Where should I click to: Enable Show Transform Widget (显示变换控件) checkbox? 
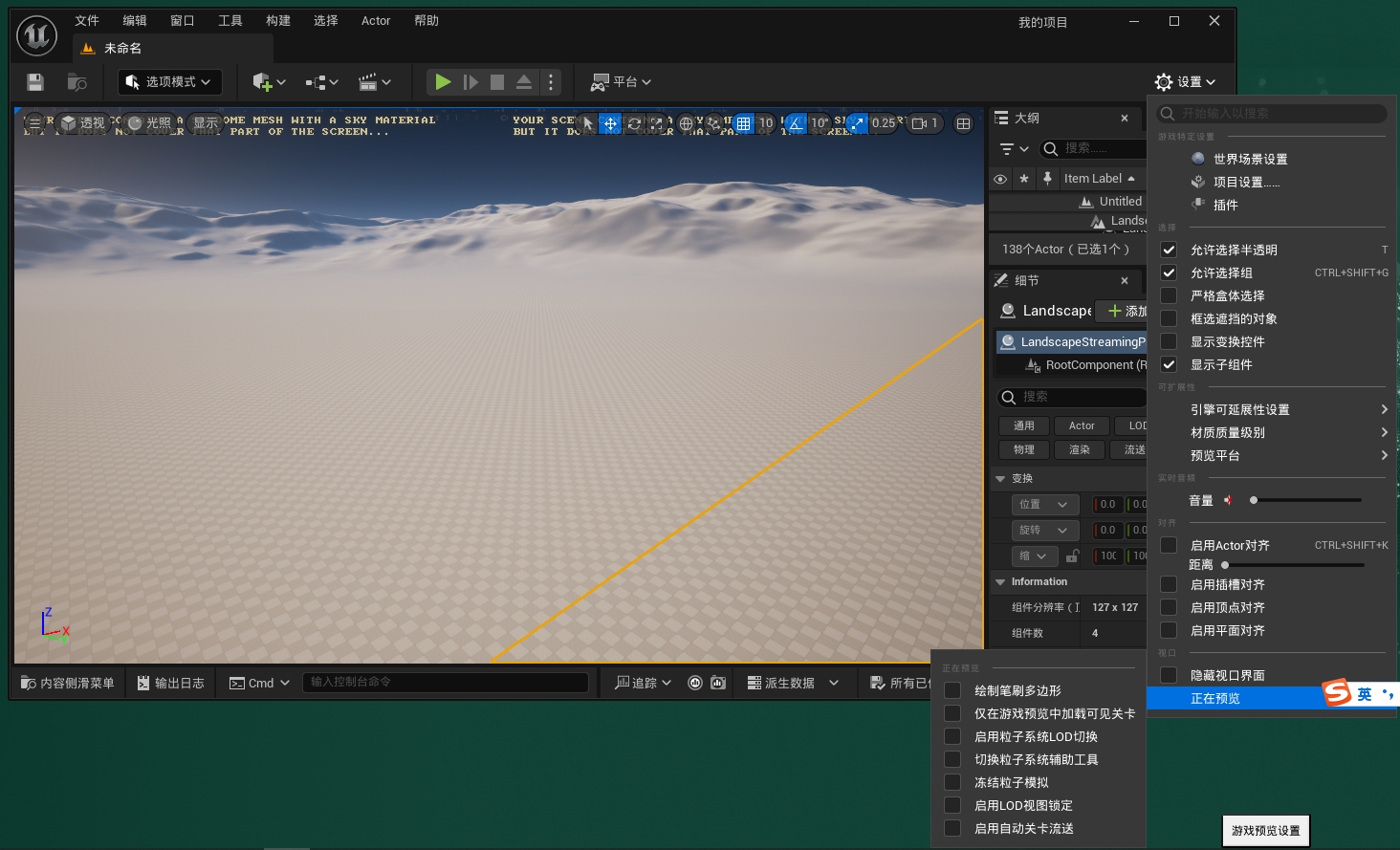click(1169, 341)
